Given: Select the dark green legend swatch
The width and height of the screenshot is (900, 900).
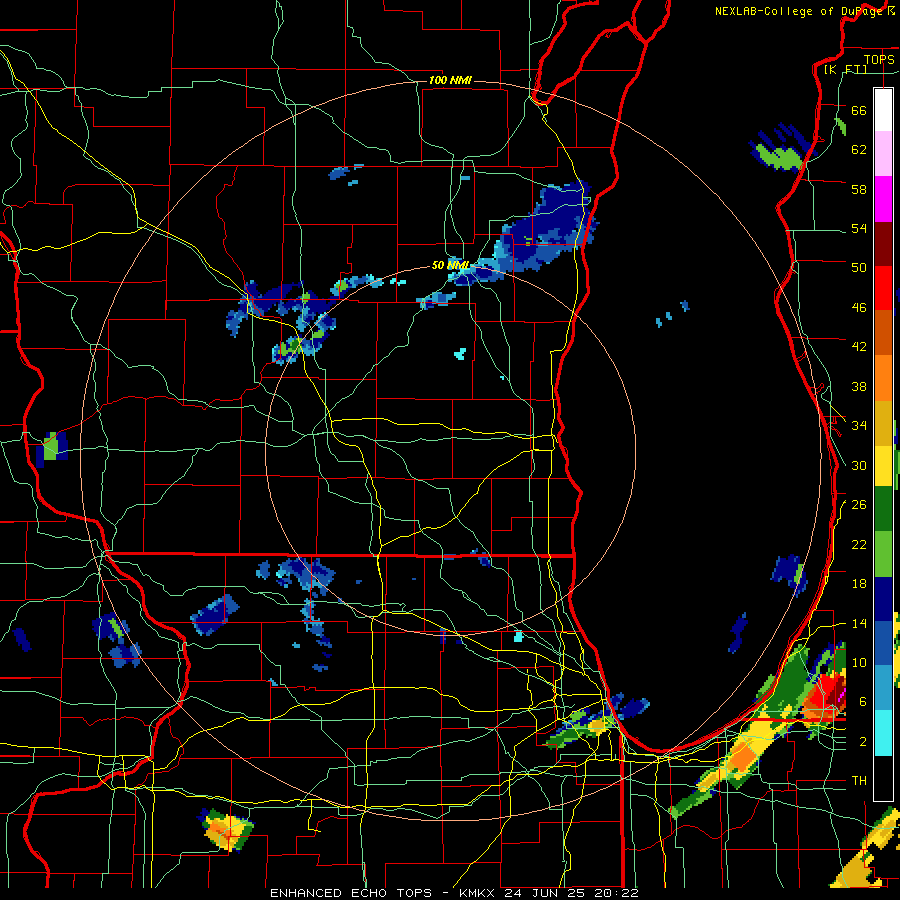Looking at the screenshot, I should click(883, 509).
